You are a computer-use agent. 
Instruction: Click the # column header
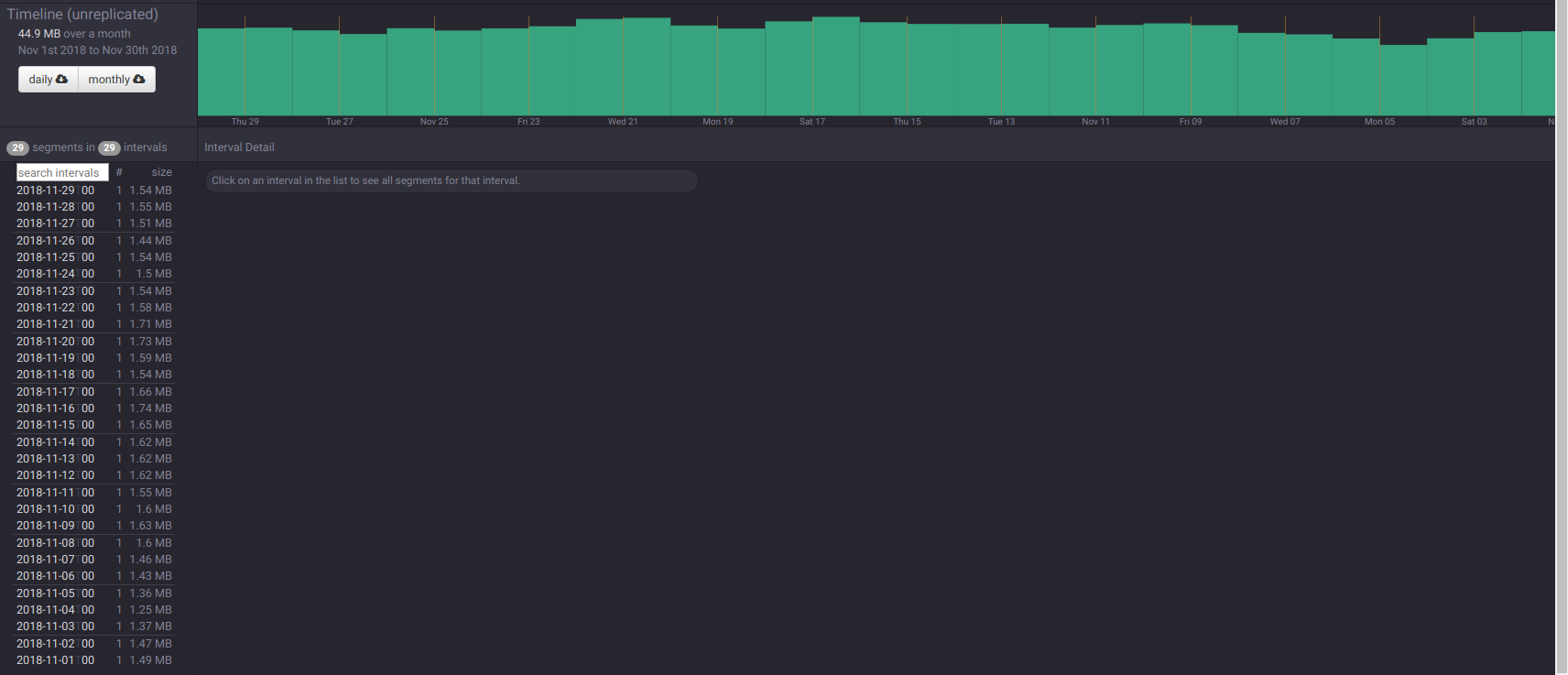(x=119, y=172)
